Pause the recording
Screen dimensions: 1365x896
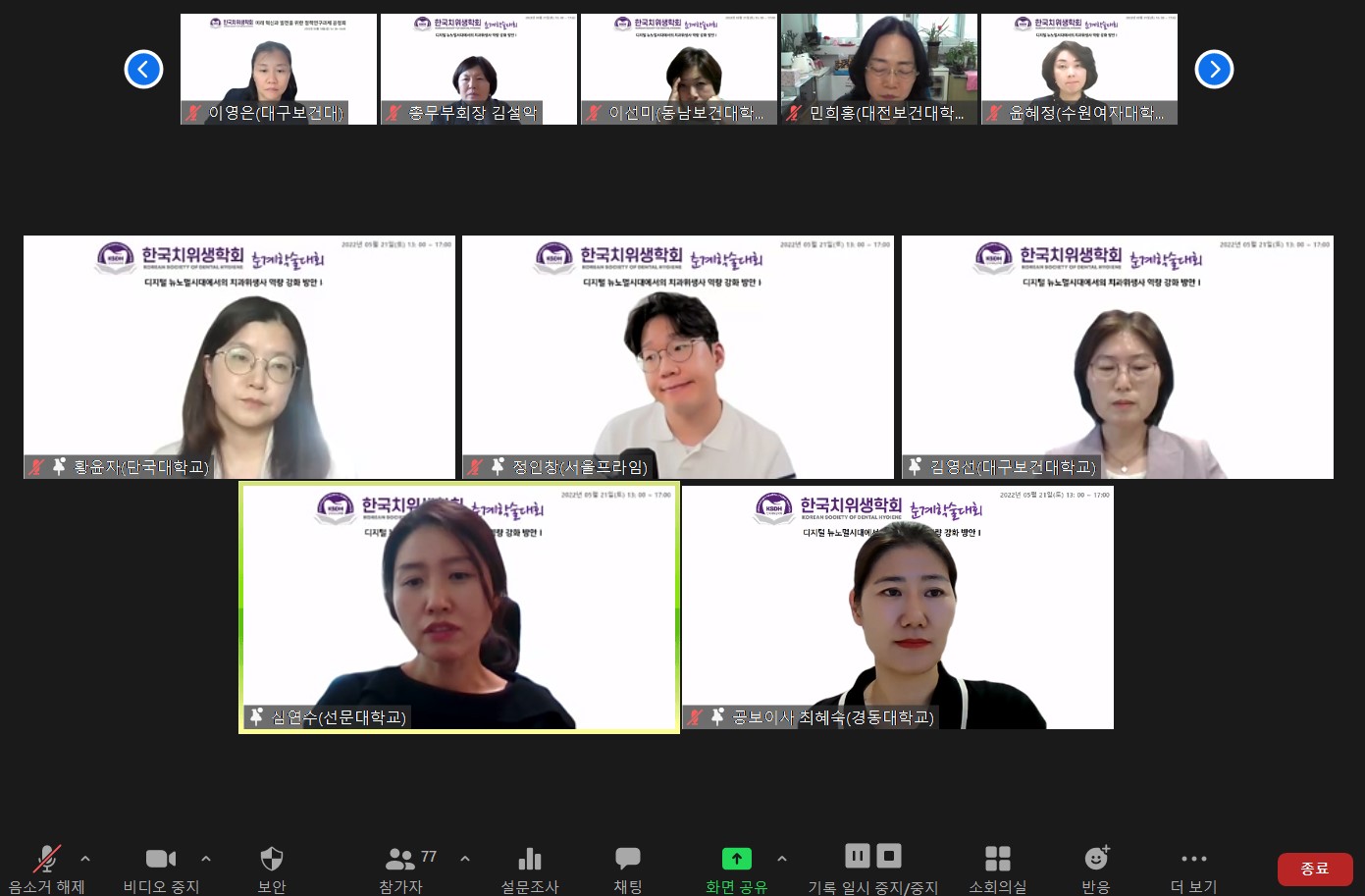(x=858, y=856)
